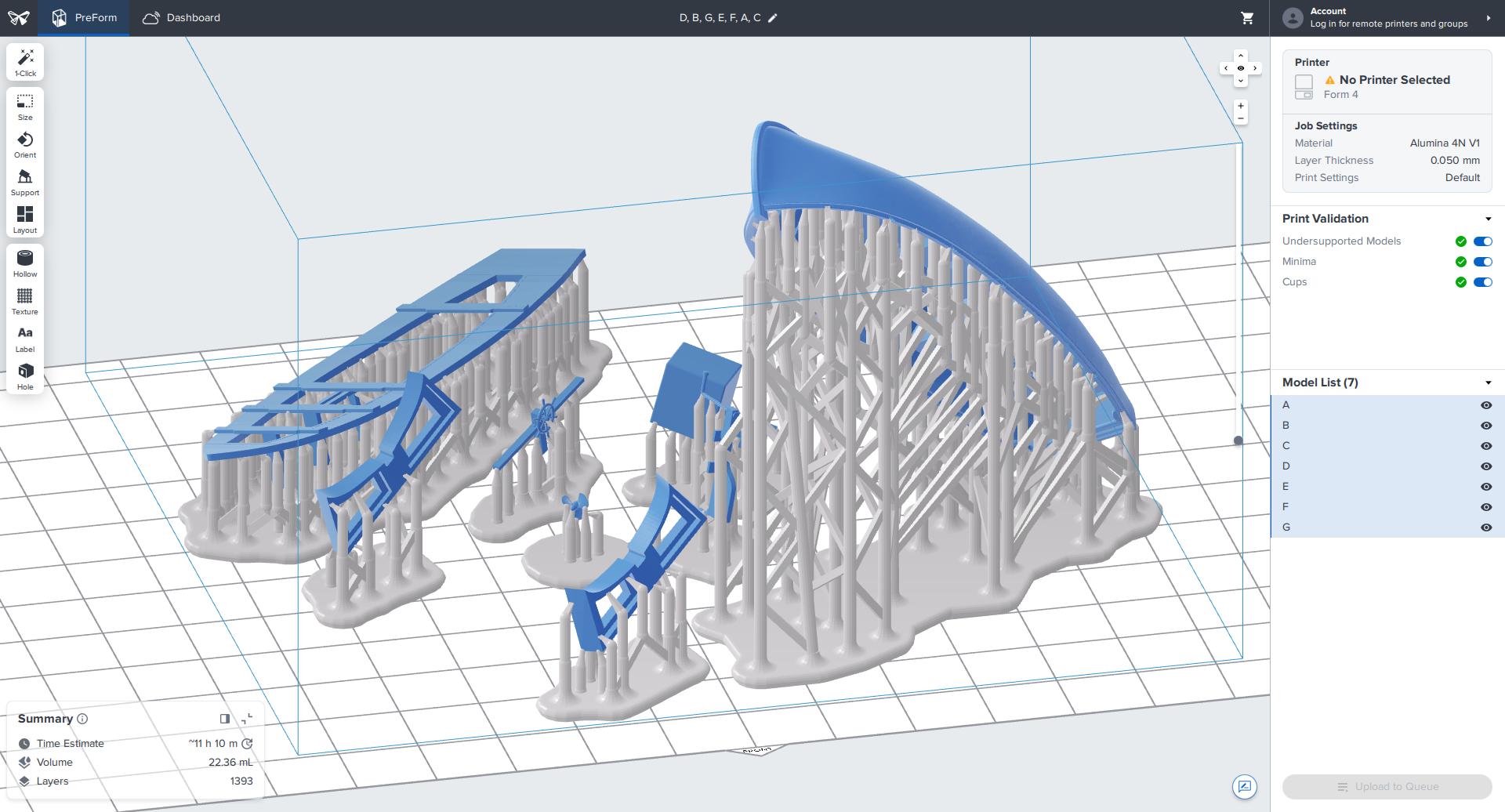
Task: Open the Orient tool
Action: point(25,145)
